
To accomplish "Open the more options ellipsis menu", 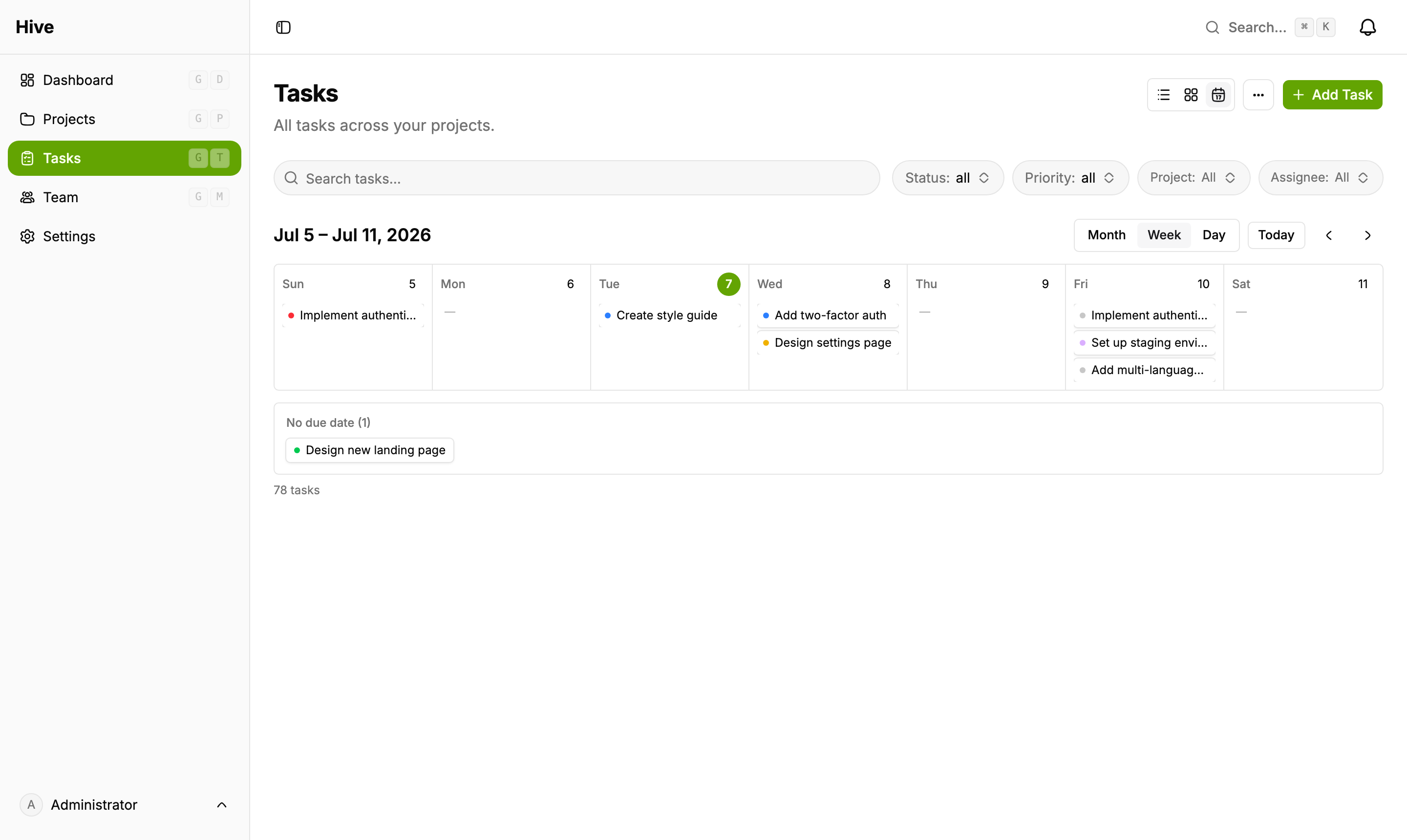I will pos(1258,95).
